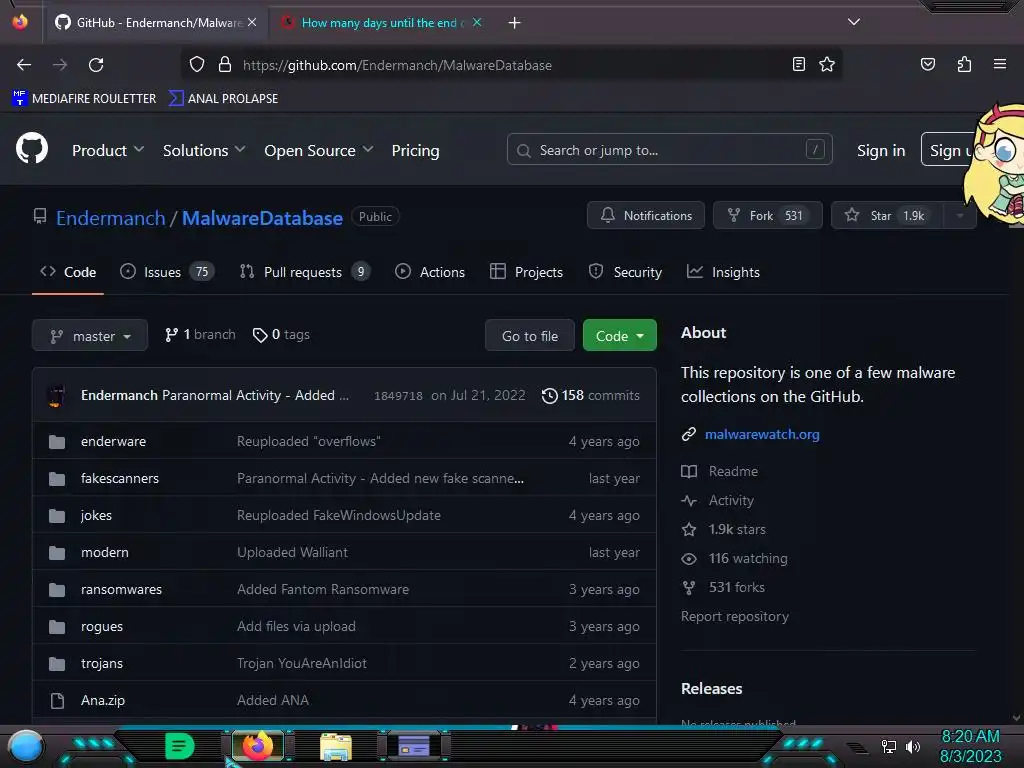
Task: Open the jokes folder
Action: point(96,515)
